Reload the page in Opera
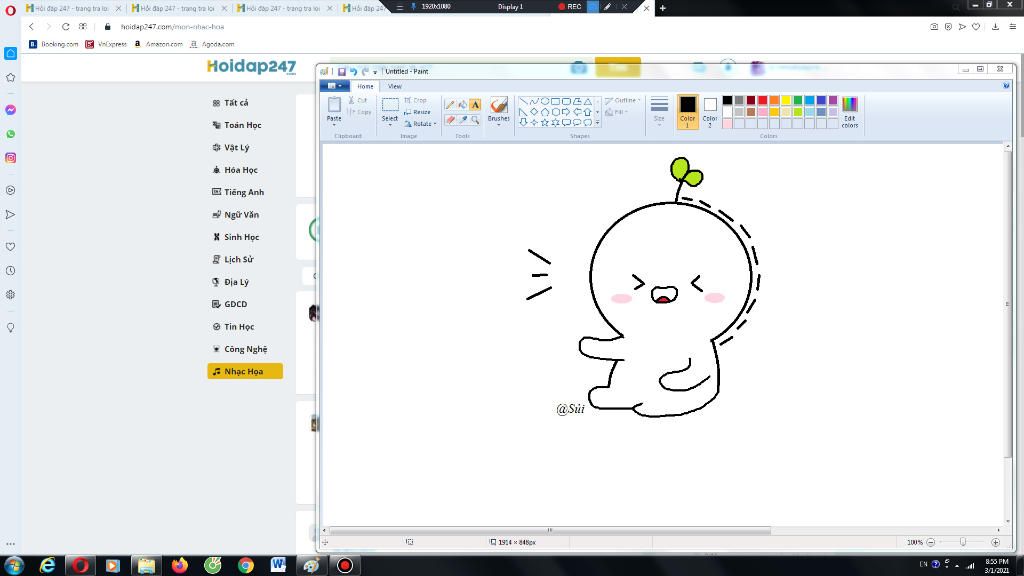This screenshot has width=1024, height=576. click(x=65, y=27)
